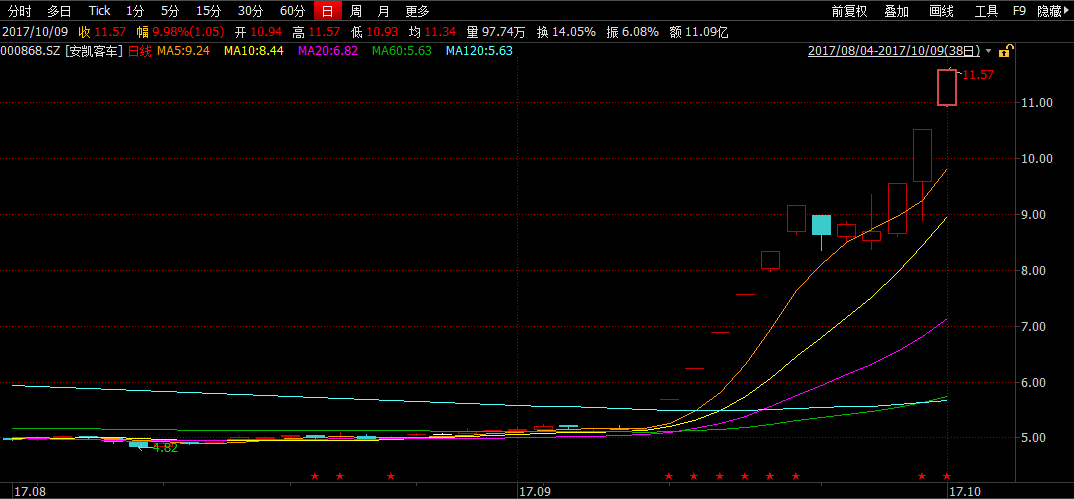Viewport: 1074px width, 499px height.
Task: Select the 60分 period tab
Action: coord(292,11)
